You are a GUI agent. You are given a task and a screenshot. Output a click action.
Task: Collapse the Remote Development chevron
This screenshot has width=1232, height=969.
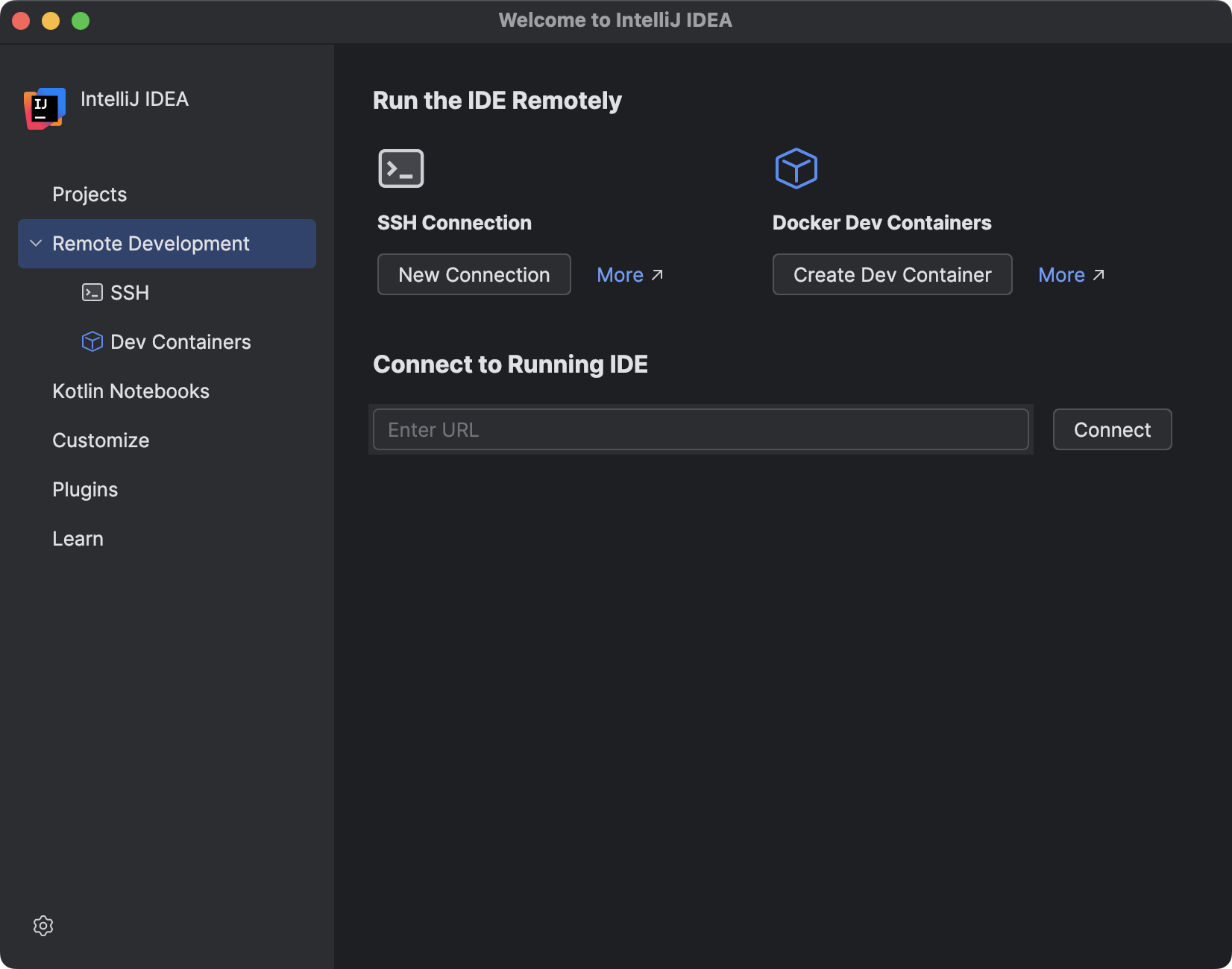pyautogui.click(x=35, y=244)
